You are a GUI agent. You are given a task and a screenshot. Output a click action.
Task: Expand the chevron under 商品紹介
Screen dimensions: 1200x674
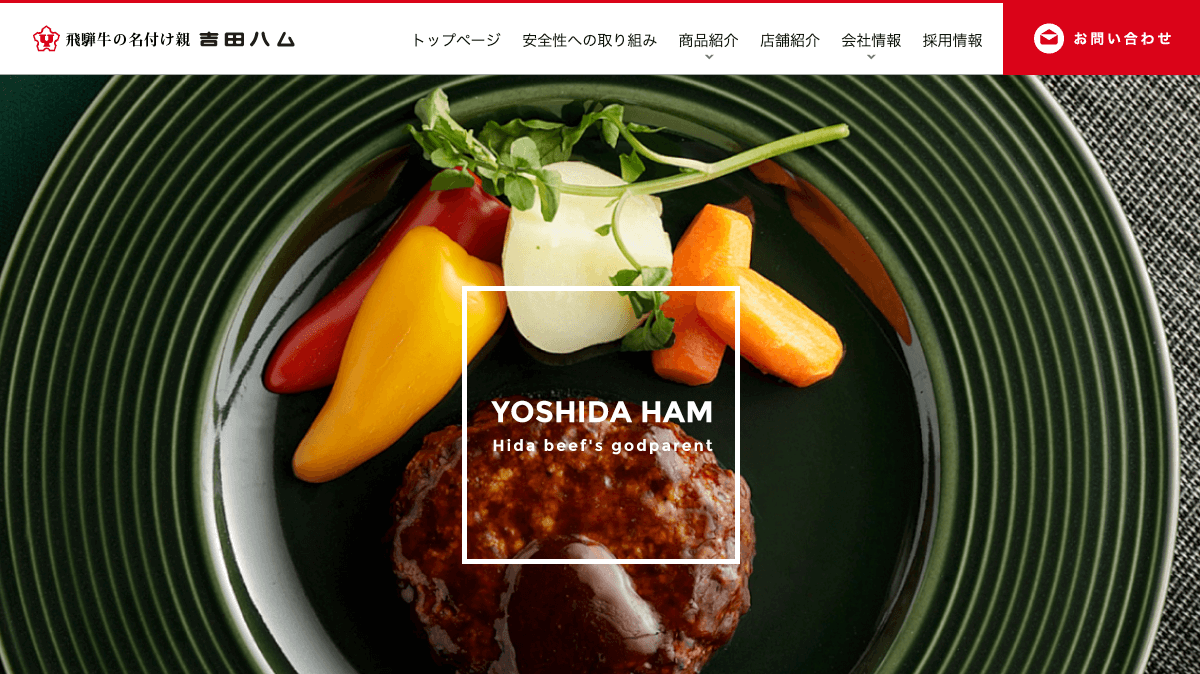(709, 57)
